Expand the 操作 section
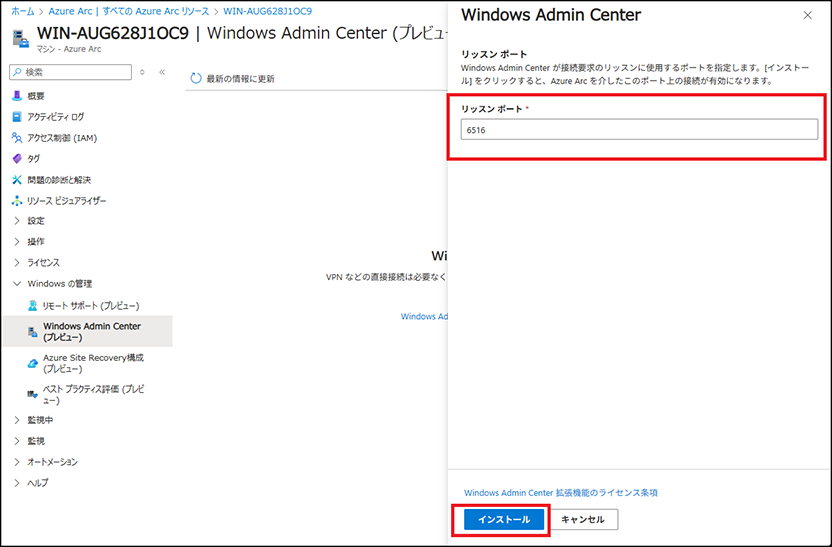 (17, 242)
